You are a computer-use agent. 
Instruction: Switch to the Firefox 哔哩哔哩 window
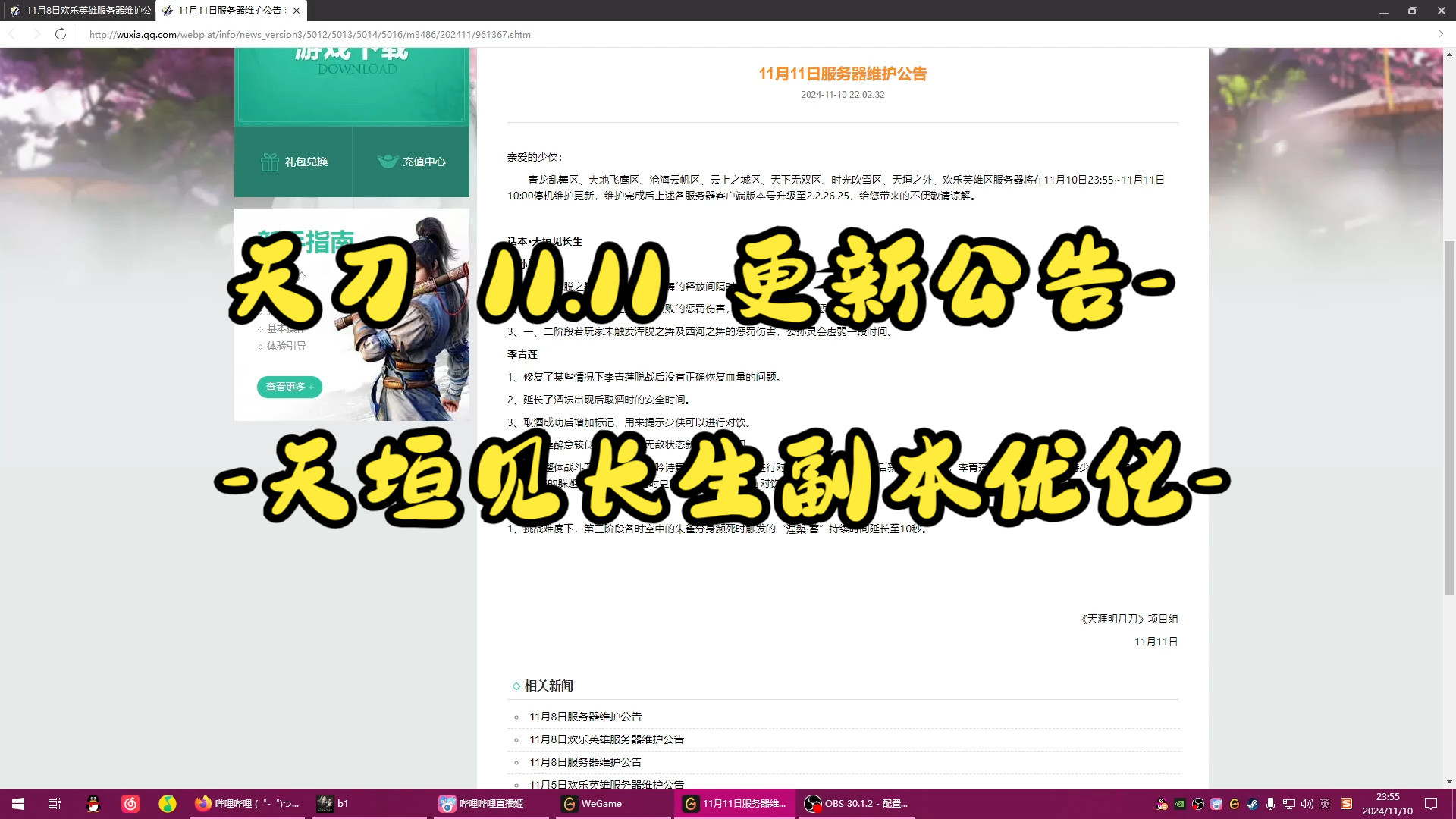[246, 804]
